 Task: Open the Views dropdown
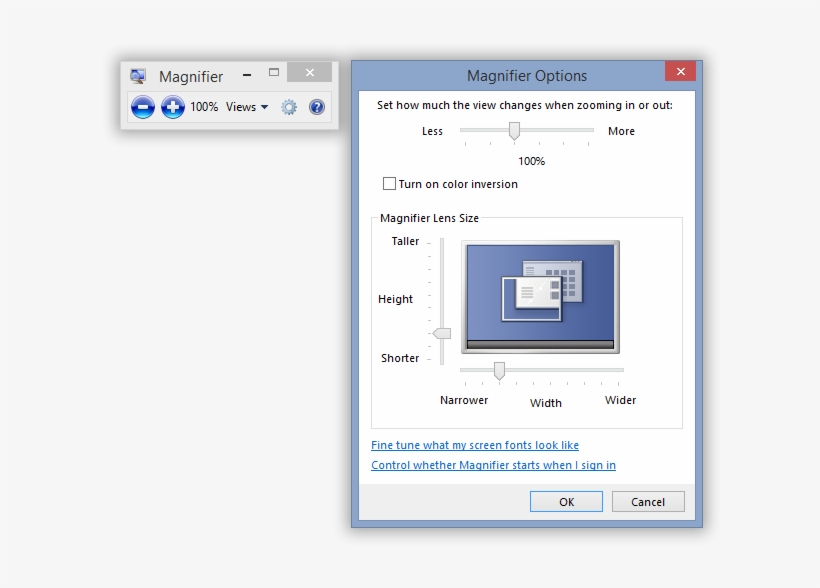click(x=243, y=107)
